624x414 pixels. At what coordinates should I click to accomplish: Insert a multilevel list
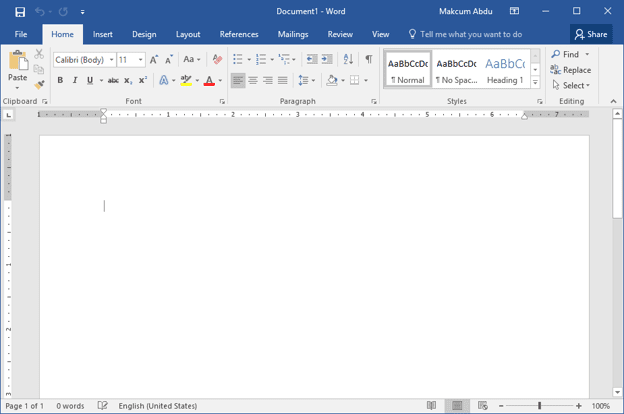coord(284,59)
